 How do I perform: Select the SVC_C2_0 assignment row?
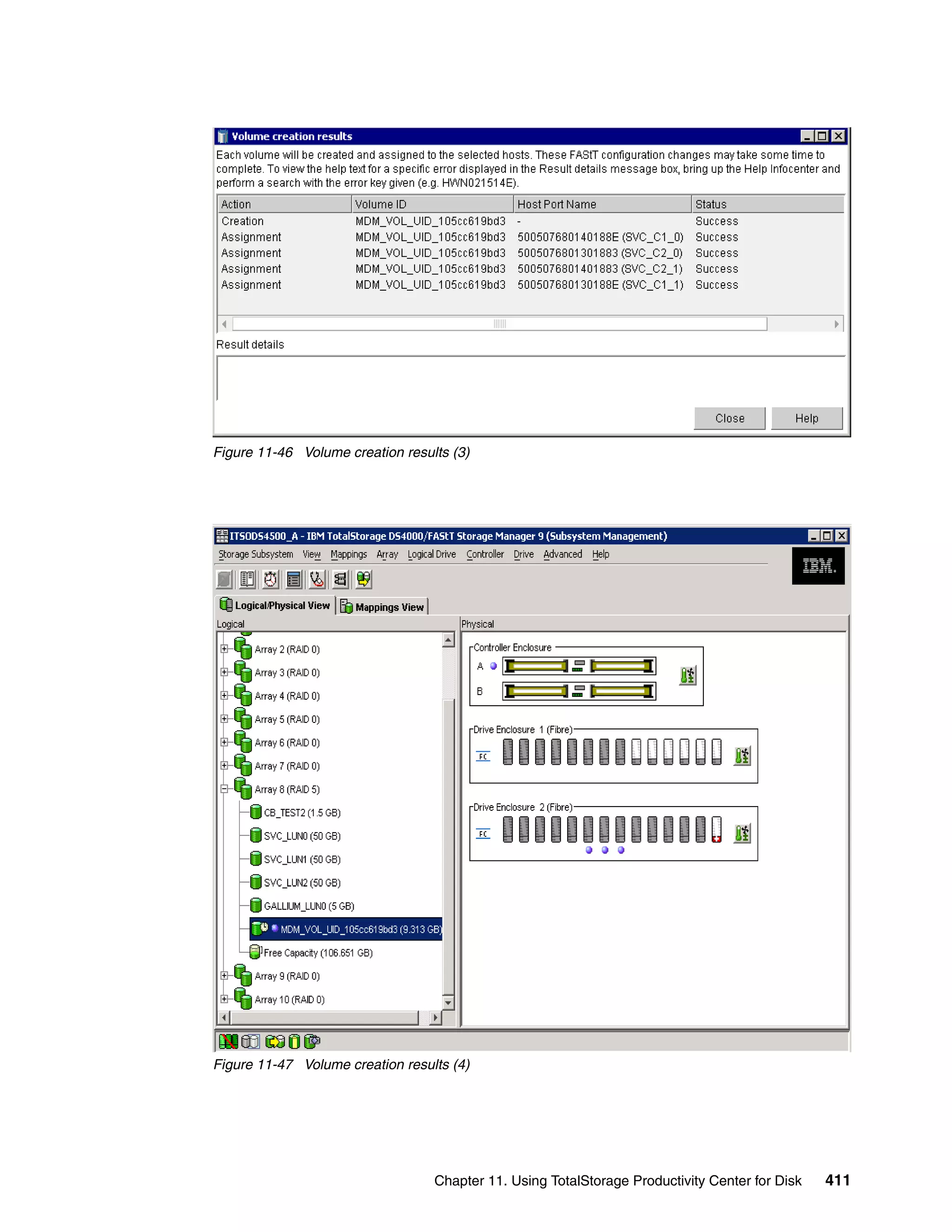[530, 253]
